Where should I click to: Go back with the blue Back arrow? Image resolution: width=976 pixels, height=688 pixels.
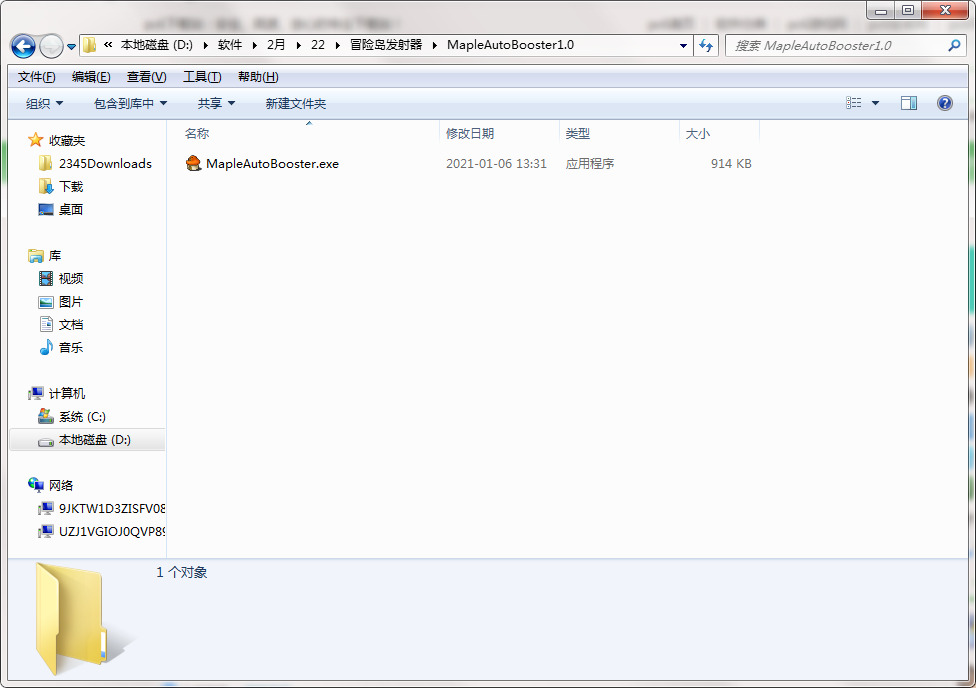click(23, 46)
